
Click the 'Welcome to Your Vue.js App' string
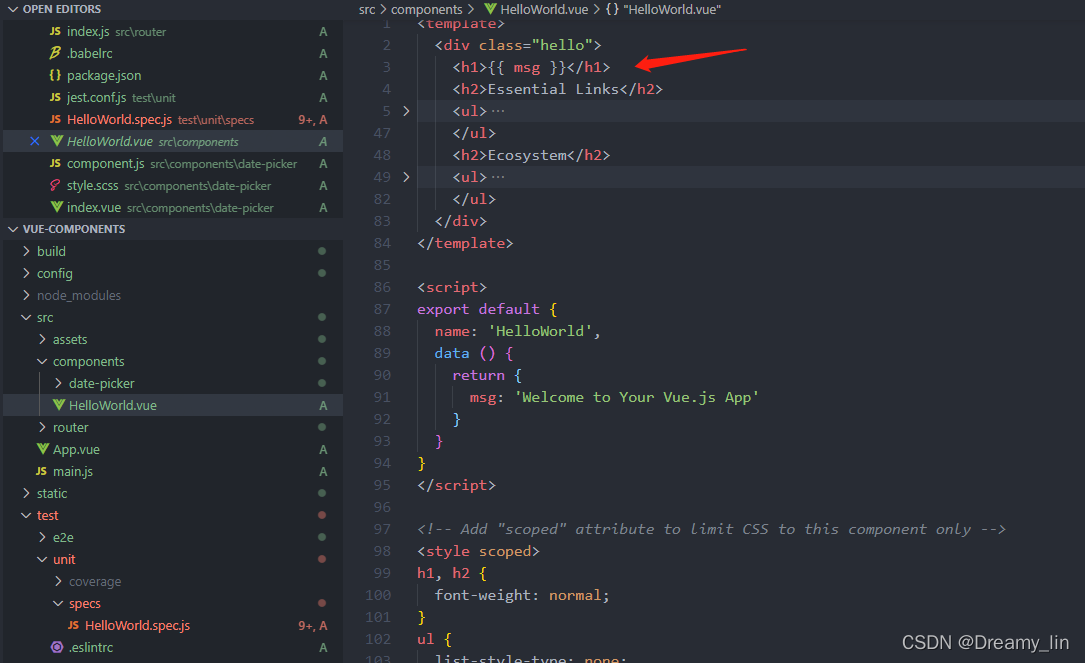637,397
